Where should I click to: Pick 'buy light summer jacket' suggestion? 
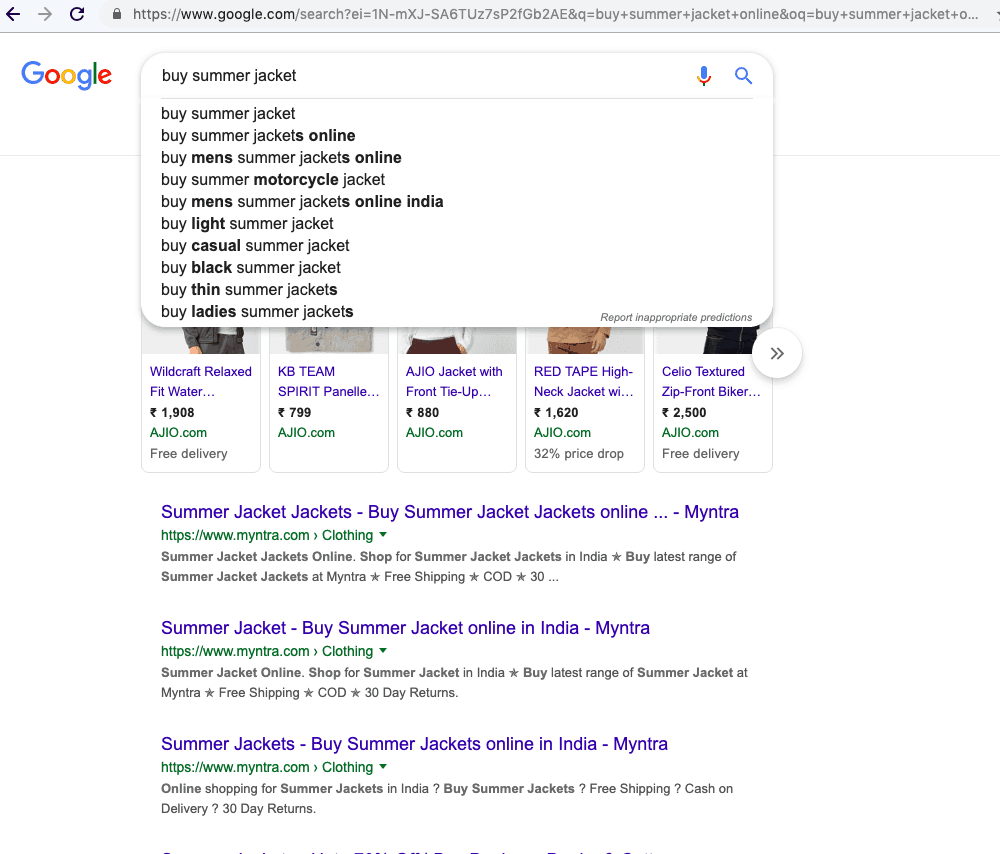tap(247, 224)
